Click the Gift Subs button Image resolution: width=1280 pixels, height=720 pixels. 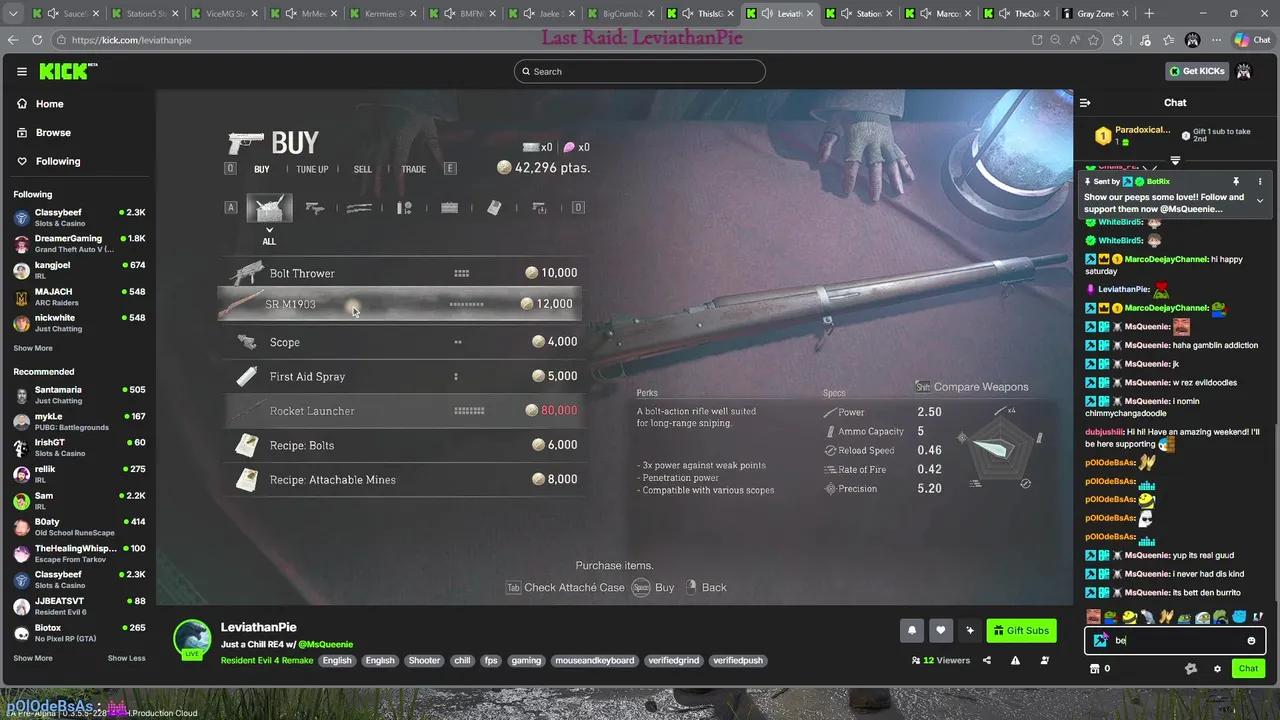pyautogui.click(x=1021, y=630)
